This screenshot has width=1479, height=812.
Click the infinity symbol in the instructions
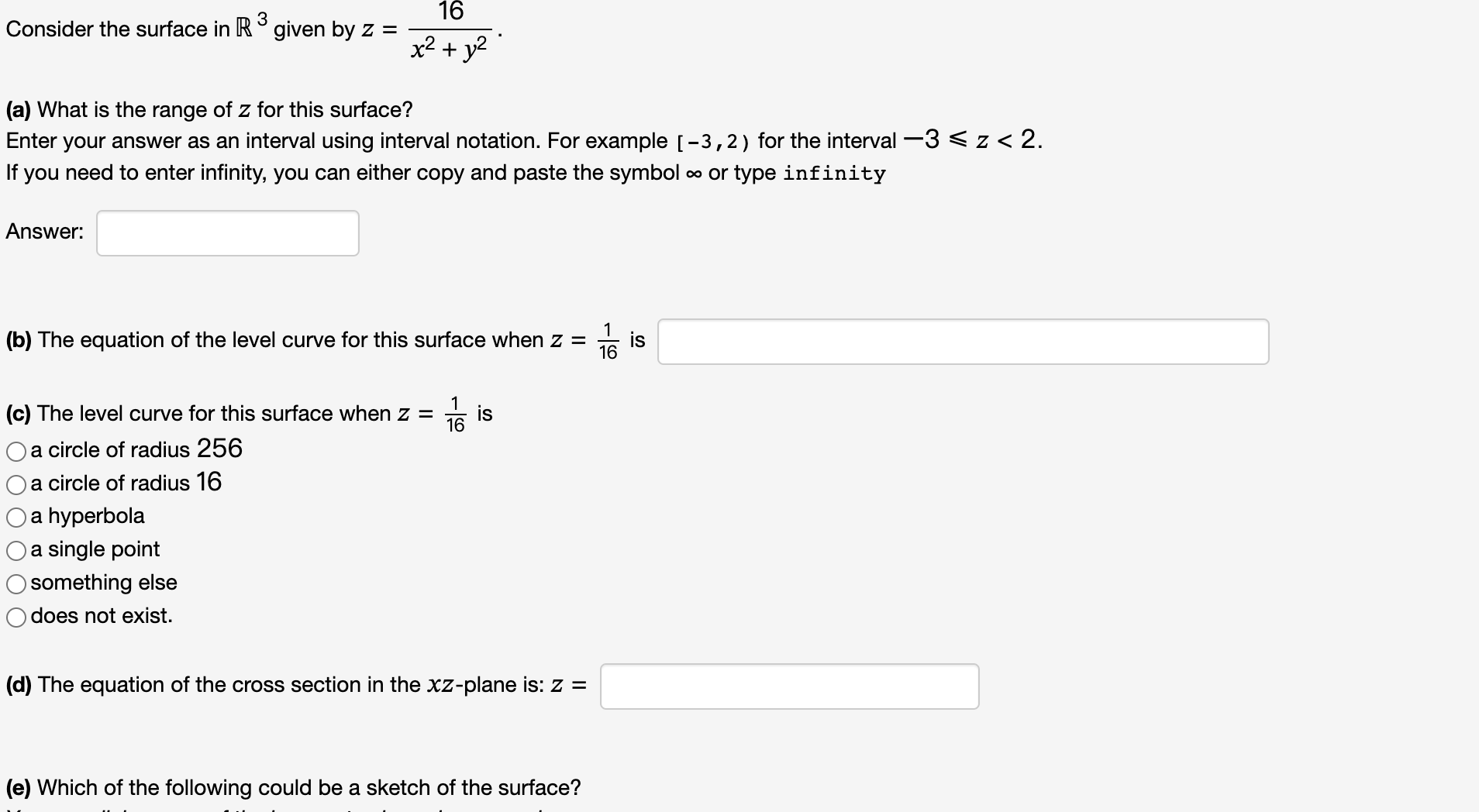point(694,174)
